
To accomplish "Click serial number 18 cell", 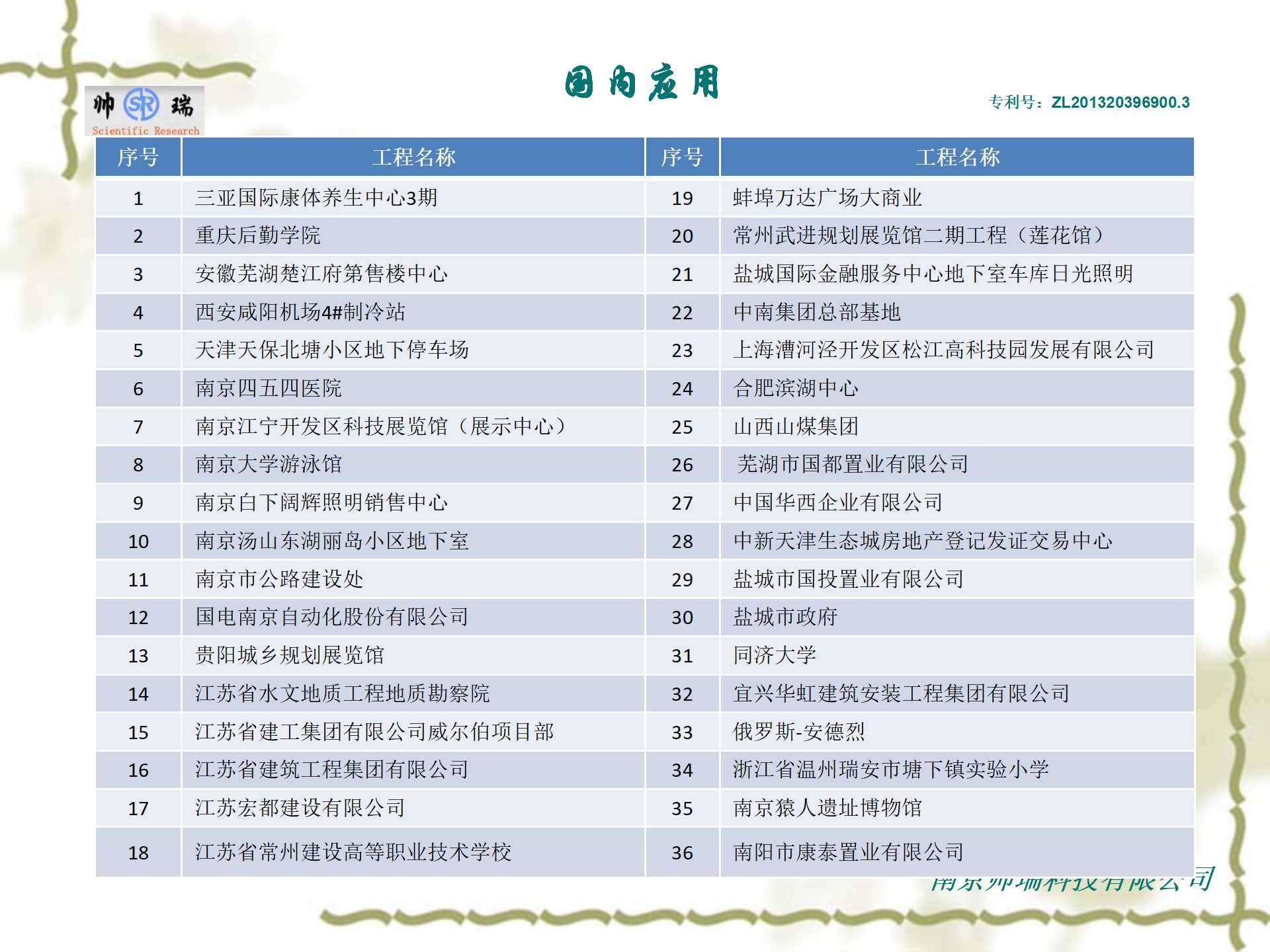I will 138,853.
